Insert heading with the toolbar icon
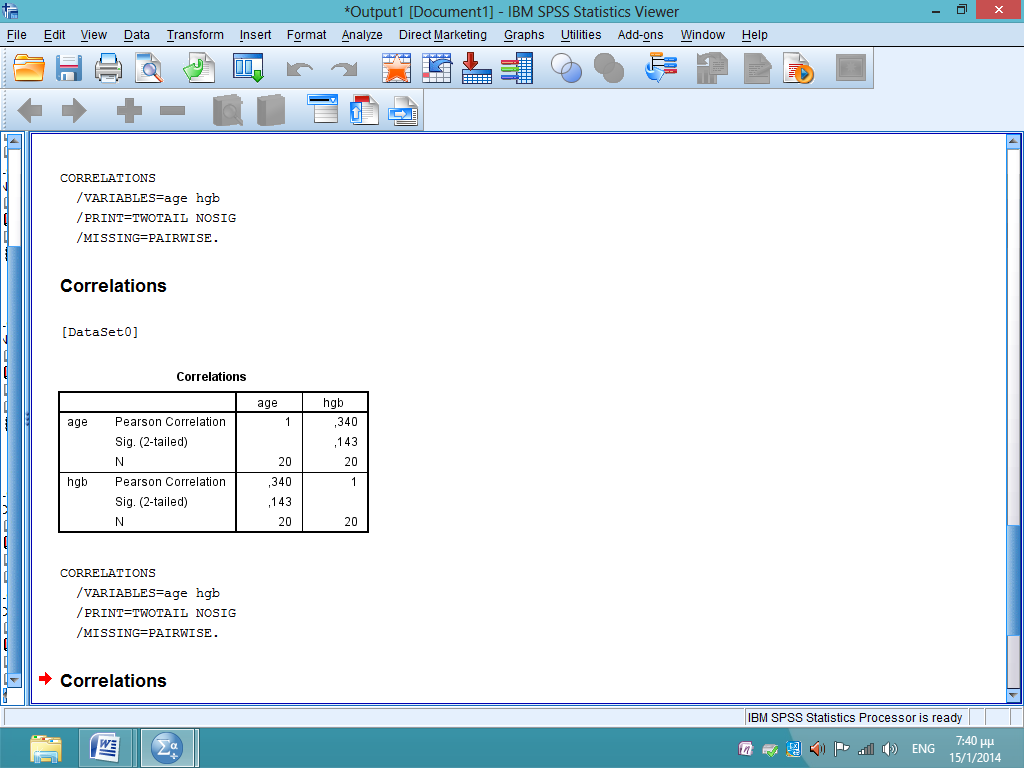Viewport: 1024px width, 768px height. pos(323,109)
